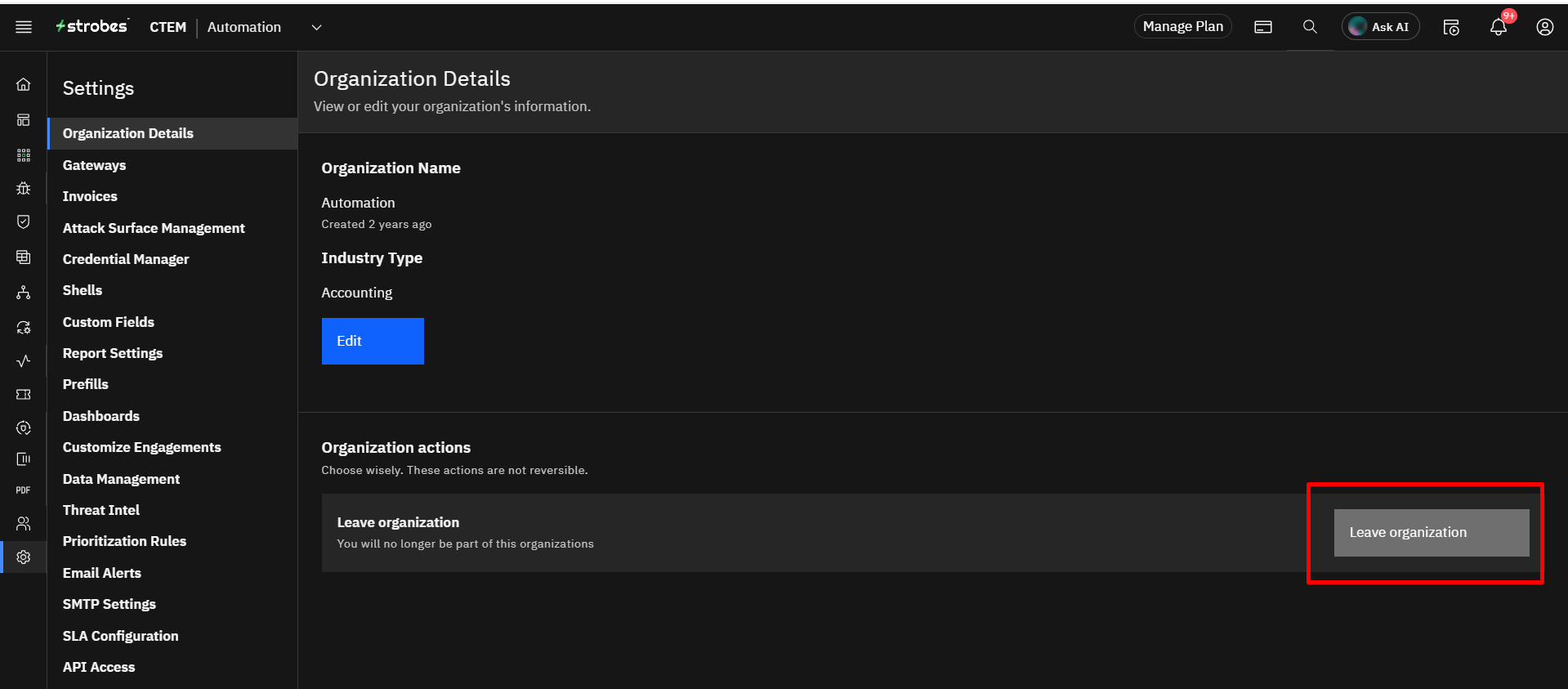Open the notifications bell

tap(1498, 28)
